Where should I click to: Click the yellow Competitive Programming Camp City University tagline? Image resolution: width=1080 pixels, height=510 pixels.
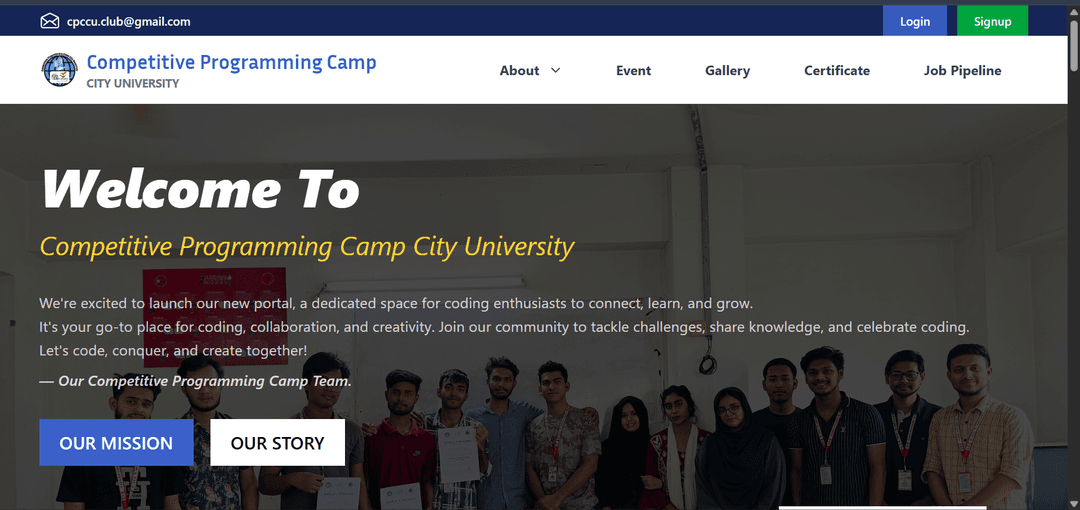(307, 246)
